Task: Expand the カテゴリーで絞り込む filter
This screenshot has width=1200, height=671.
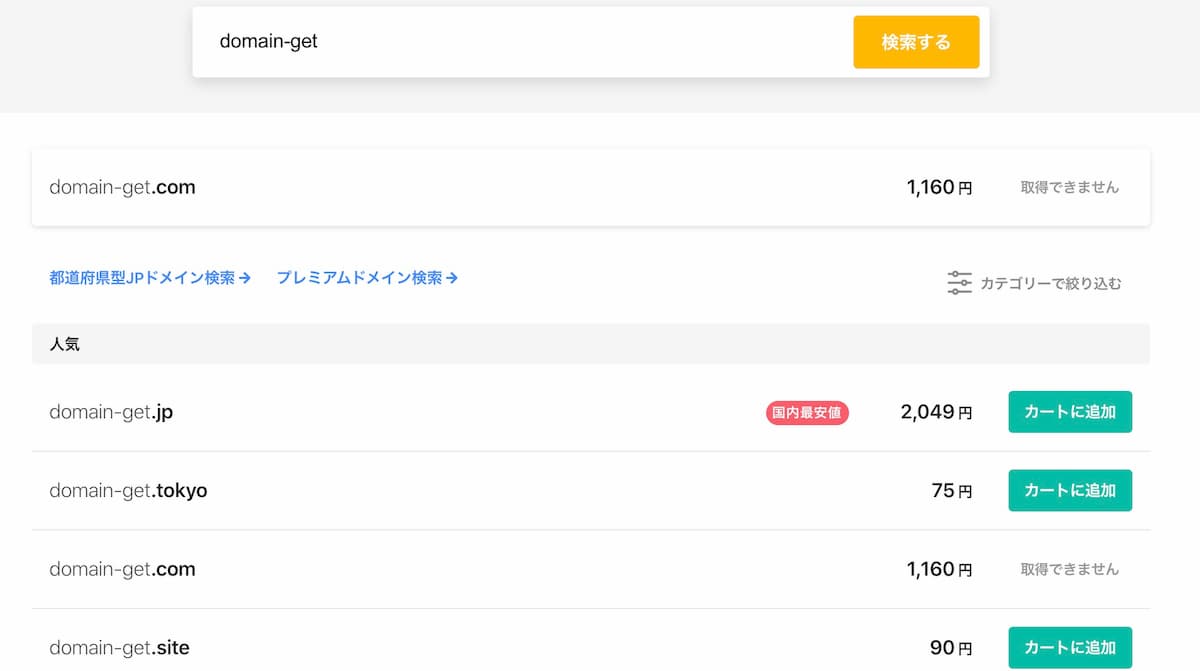Action: pyautogui.click(x=1034, y=283)
